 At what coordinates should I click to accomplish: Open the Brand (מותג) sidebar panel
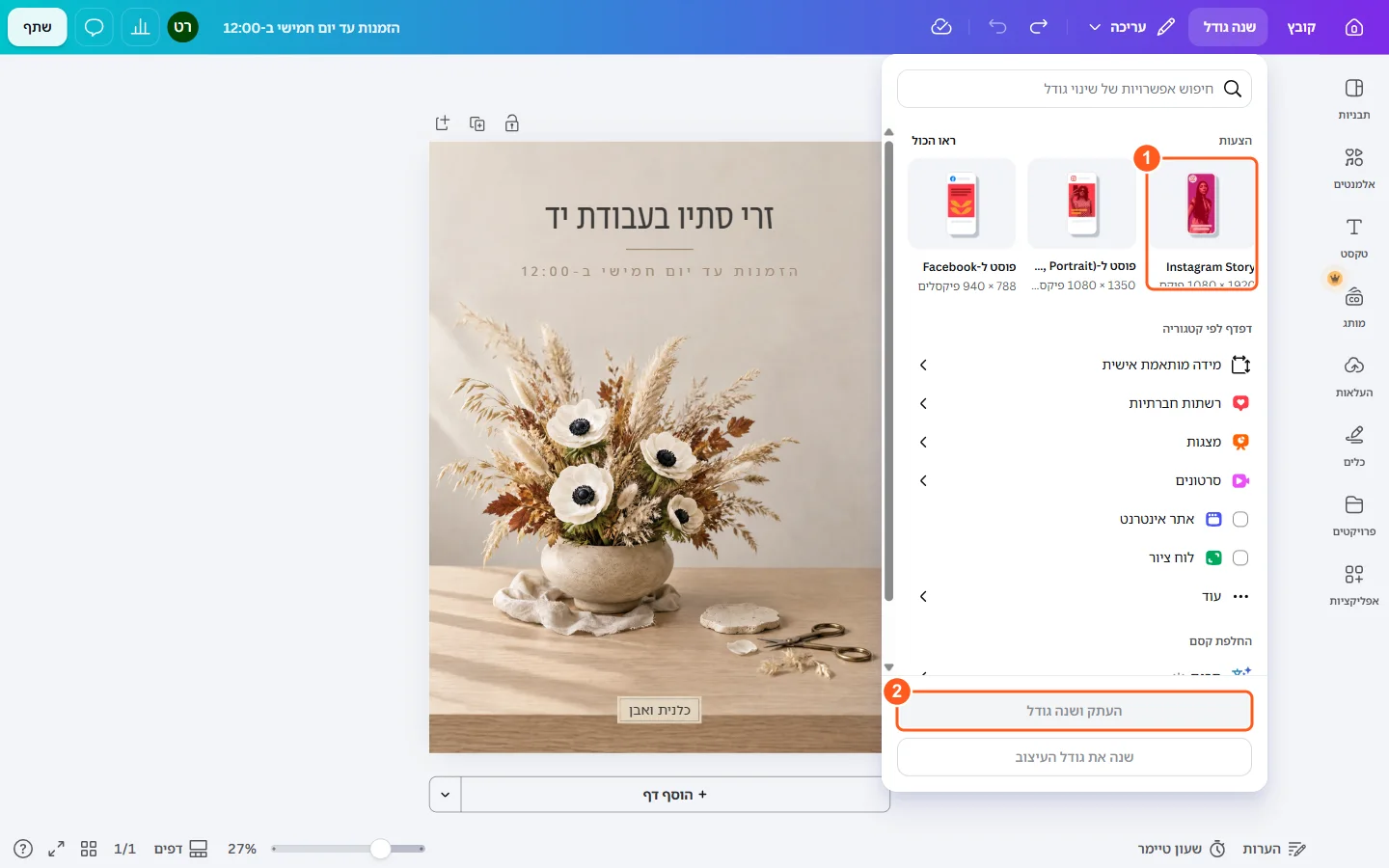tap(1353, 308)
